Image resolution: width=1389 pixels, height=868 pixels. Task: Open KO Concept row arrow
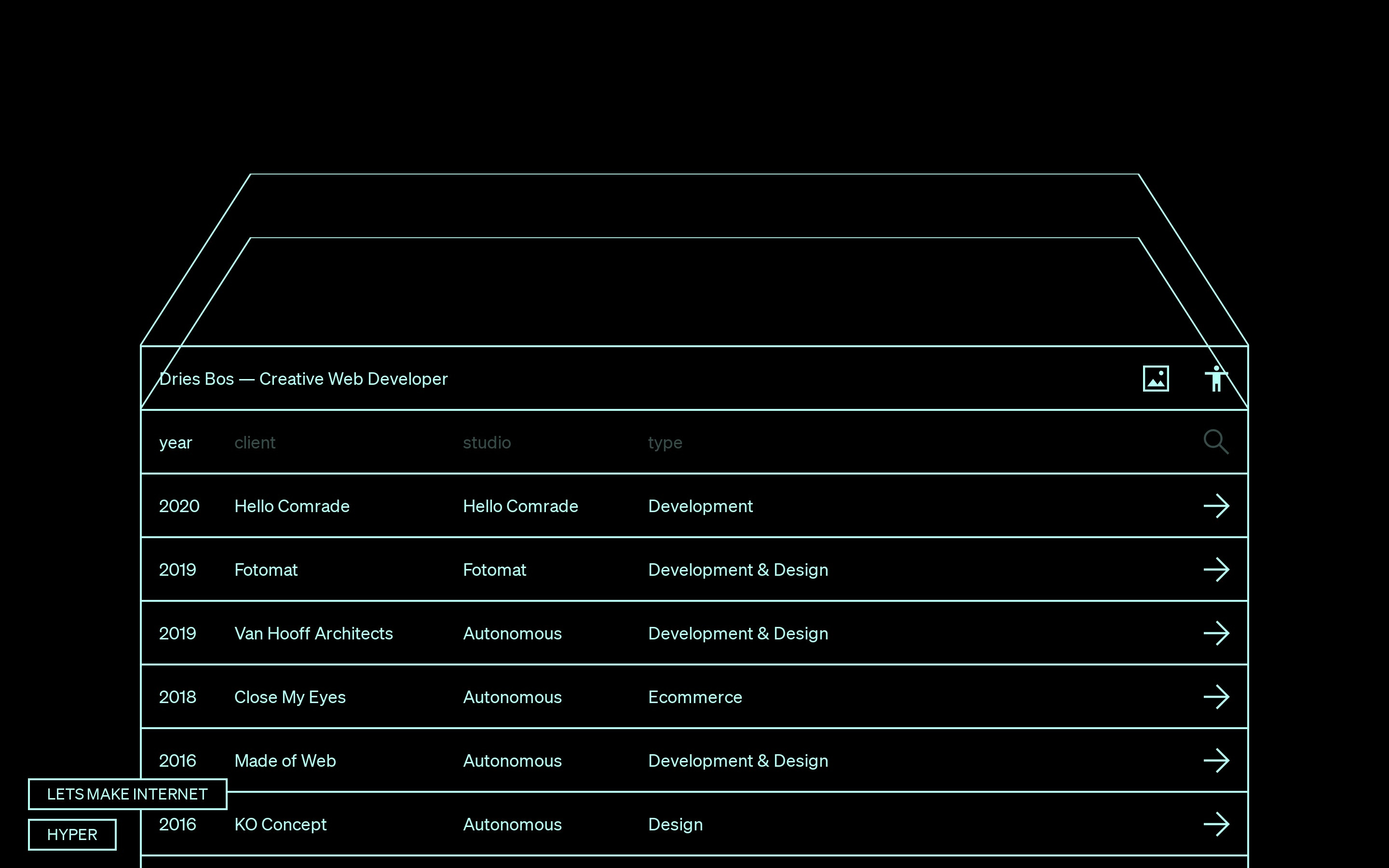click(1216, 825)
